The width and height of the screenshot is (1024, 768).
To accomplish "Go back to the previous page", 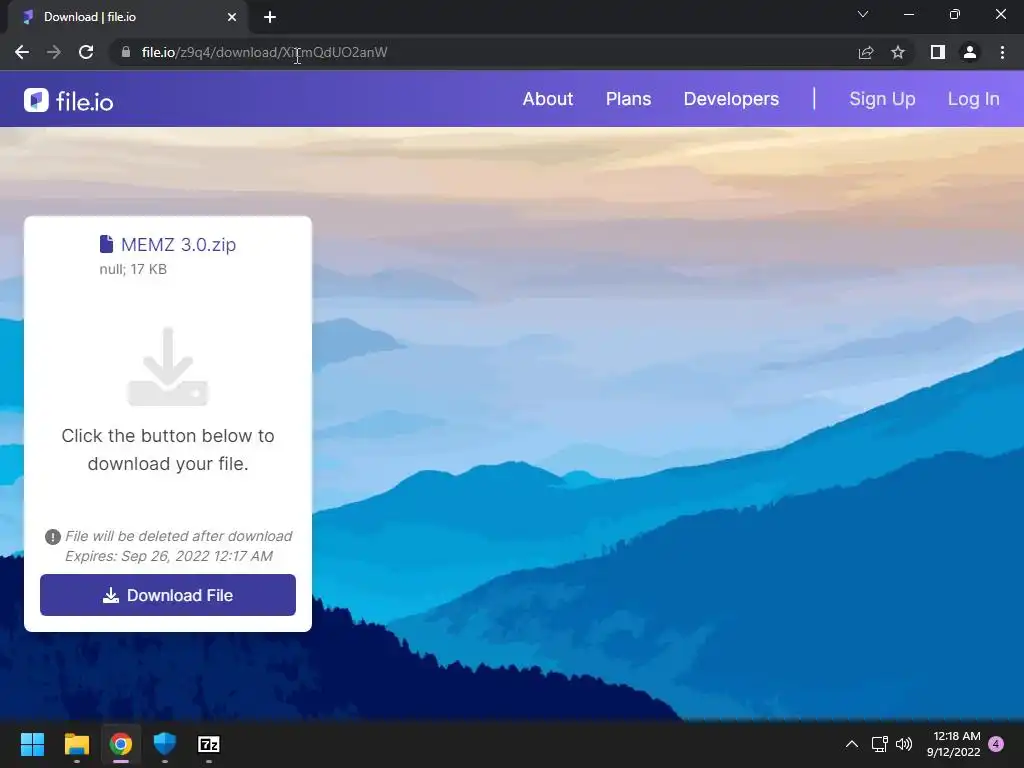I will 22,52.
